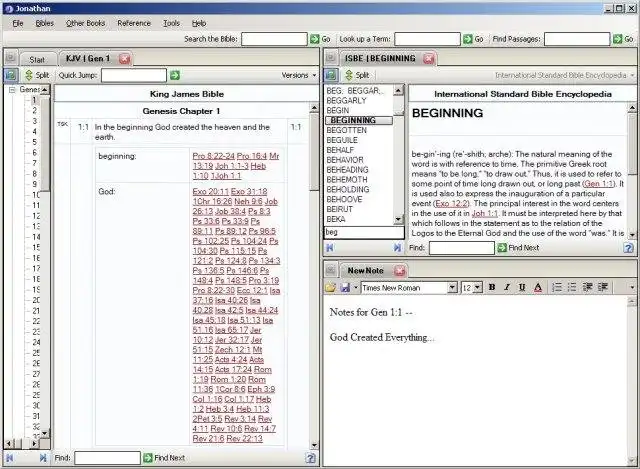The height and width of the screenshot is (469, 640).
Task: Toggle the term list icon in ISBE panel
Action: click(331, 75)
